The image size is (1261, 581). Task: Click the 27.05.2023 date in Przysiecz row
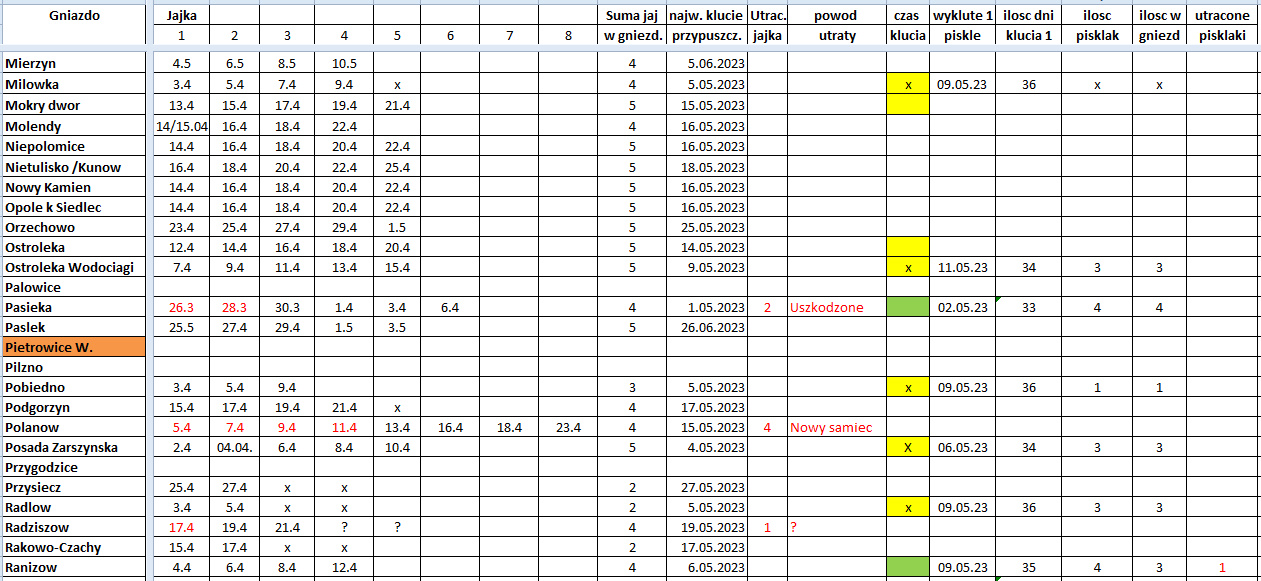(x=706, y=487)
